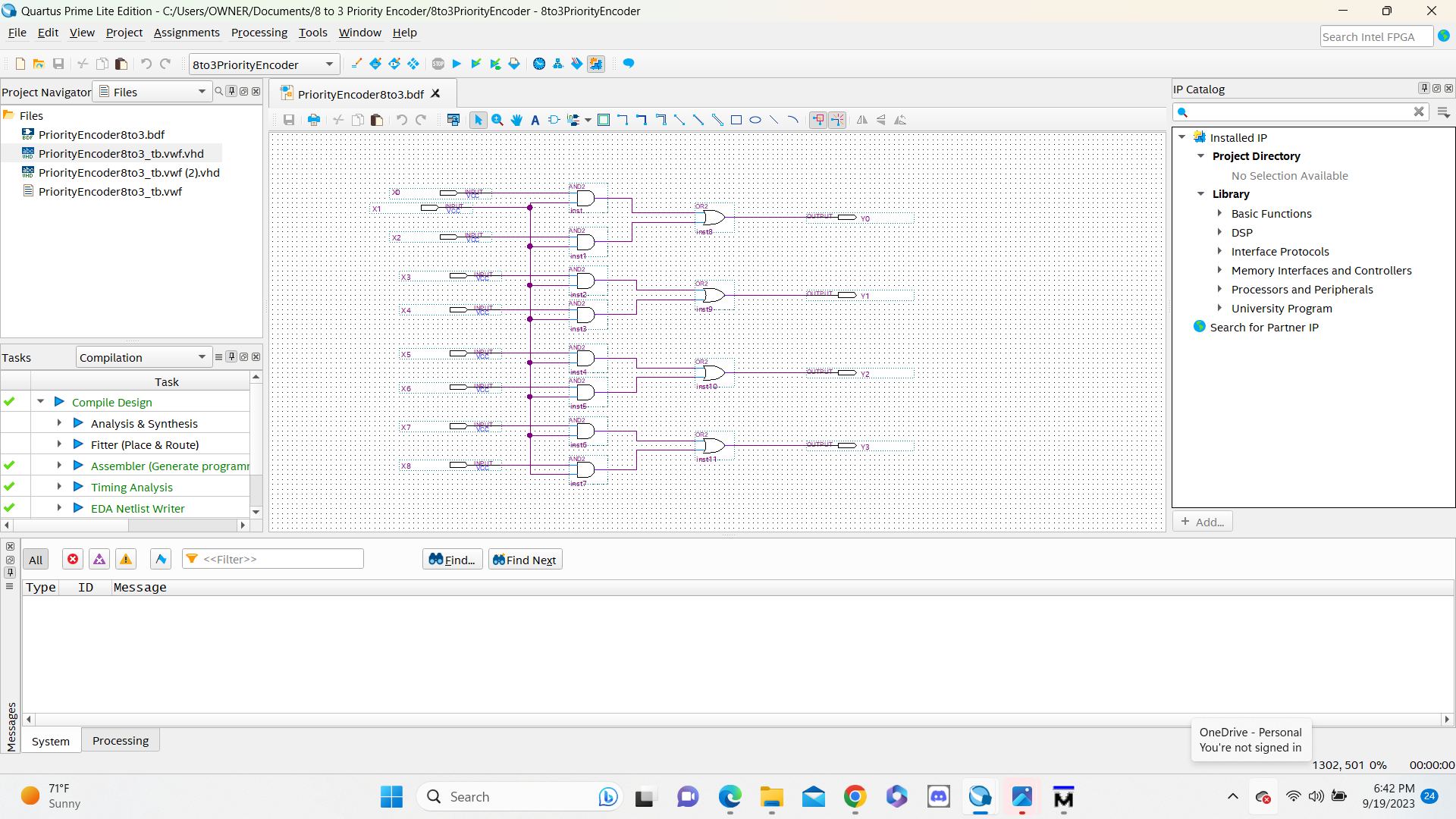Click the Start Compilation play icon
Screen dimensions: 1456x819
457,64
